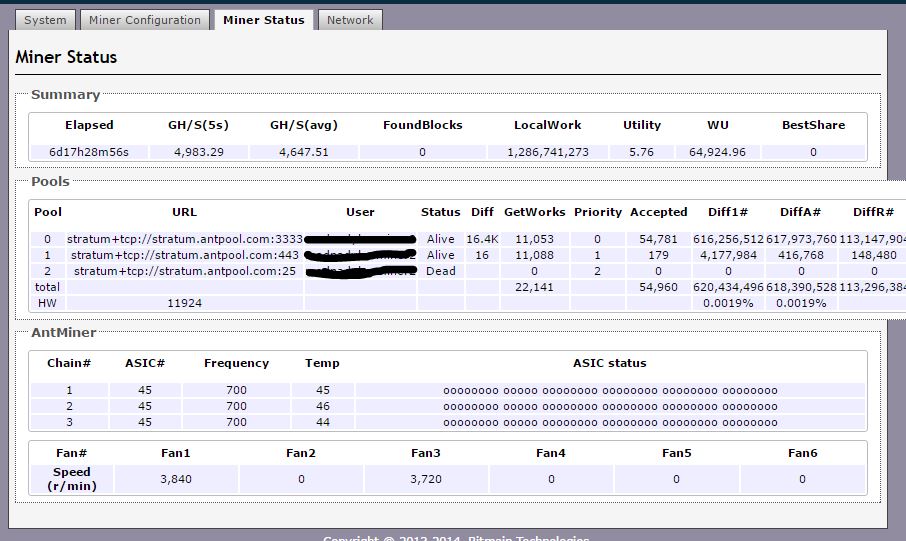Click the Utility value 5.76
This screenshot has width=906, height=541.
click(x=641, y=152)
